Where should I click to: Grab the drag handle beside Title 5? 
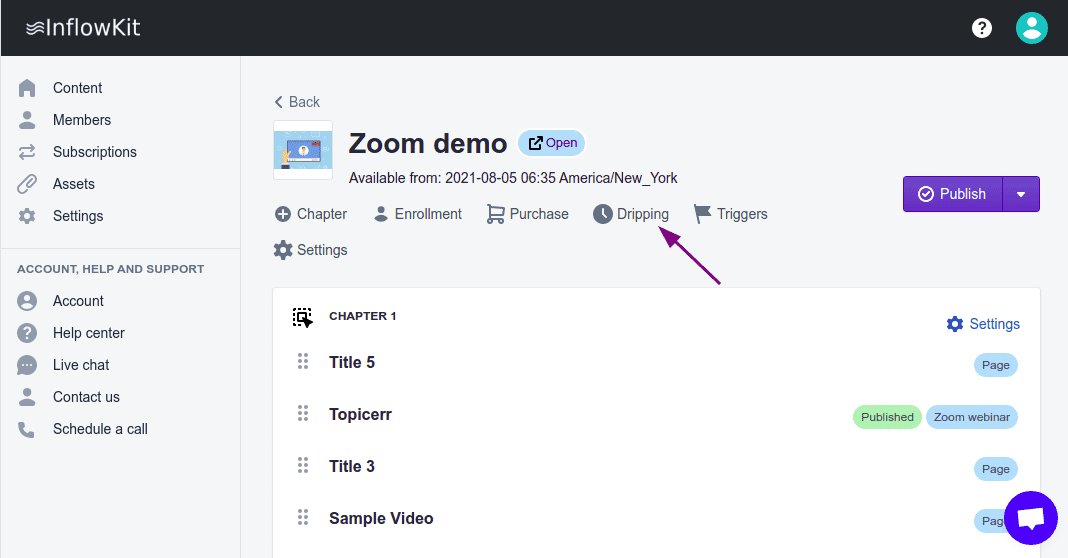303,362
